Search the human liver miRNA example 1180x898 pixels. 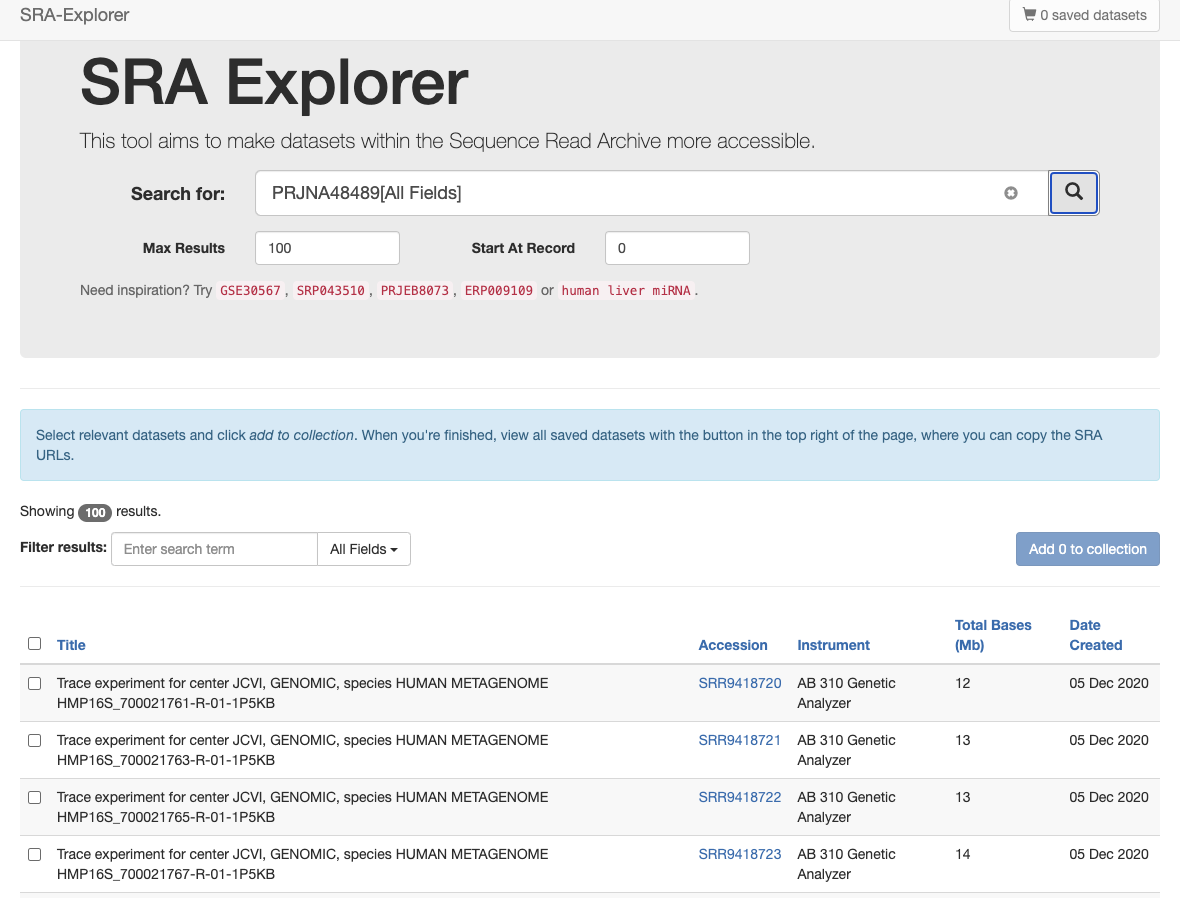pyautogui.click(x=626, y=290)
